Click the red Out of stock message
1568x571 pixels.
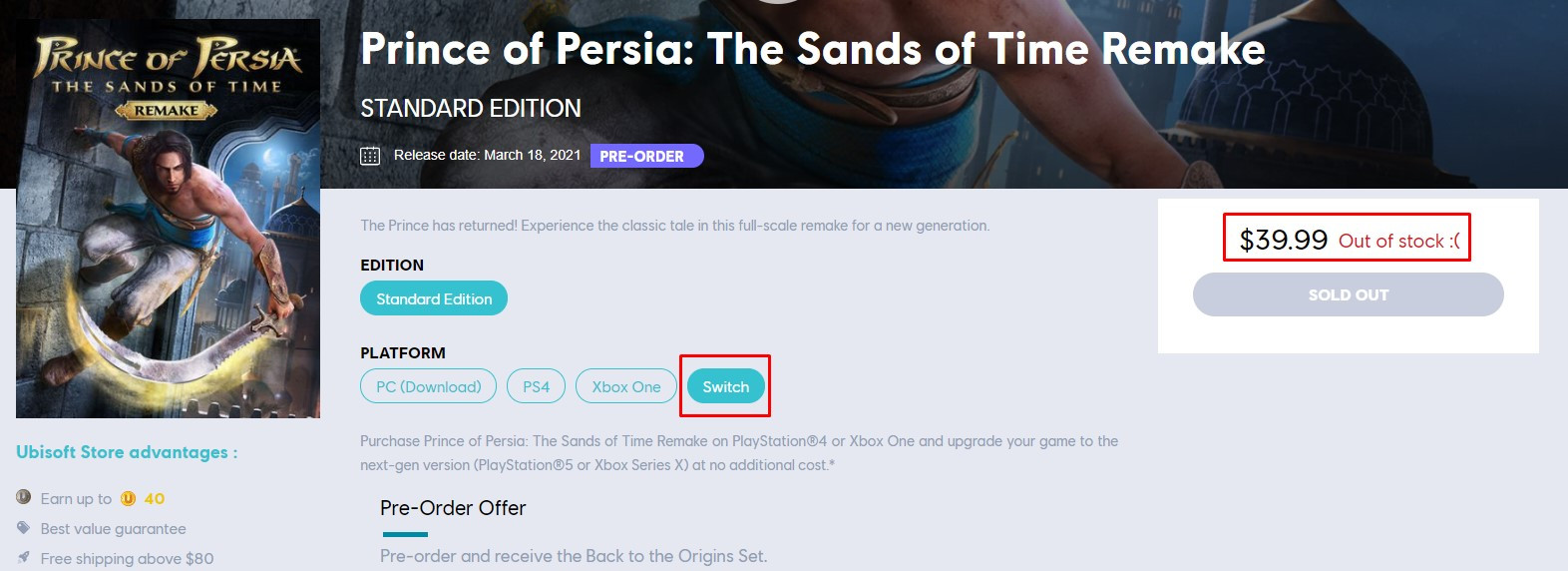[1398, 241]
